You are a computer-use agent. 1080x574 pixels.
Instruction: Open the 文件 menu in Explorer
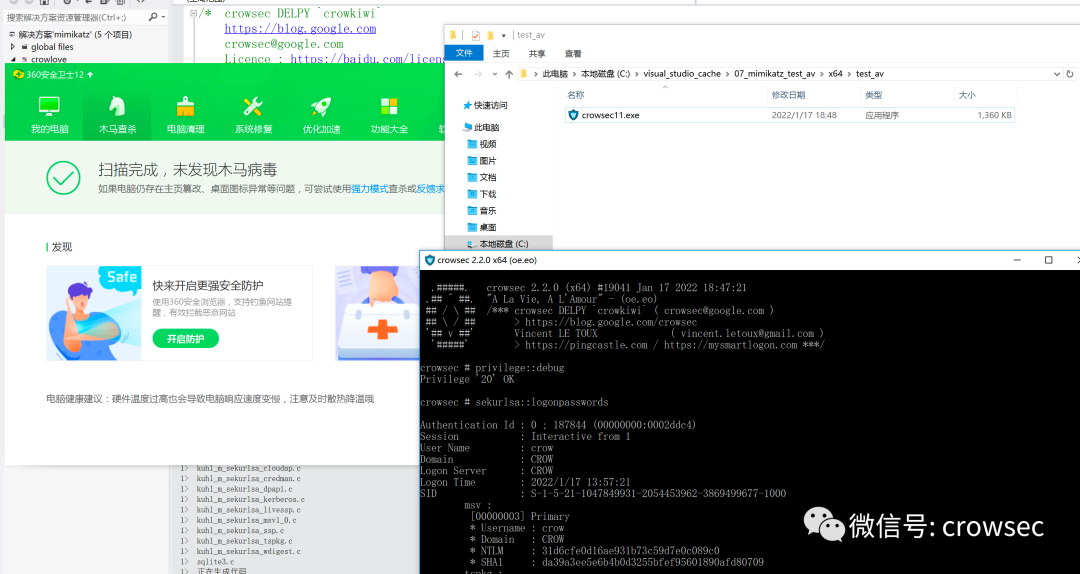464,53
